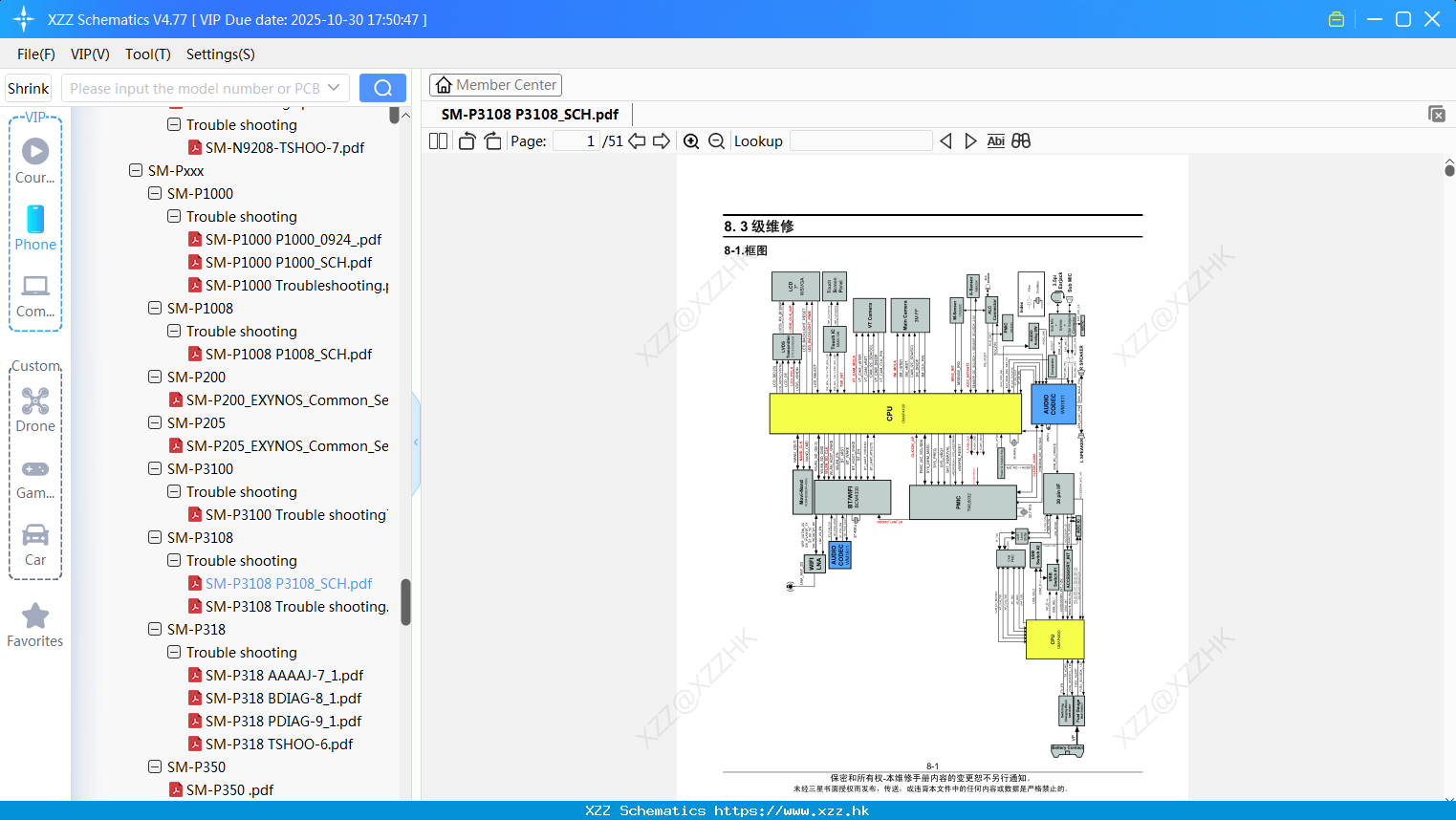Collapse Trouble shooting under SM-P1000
Screen dimensions: 1456x820
click(174, 216)
